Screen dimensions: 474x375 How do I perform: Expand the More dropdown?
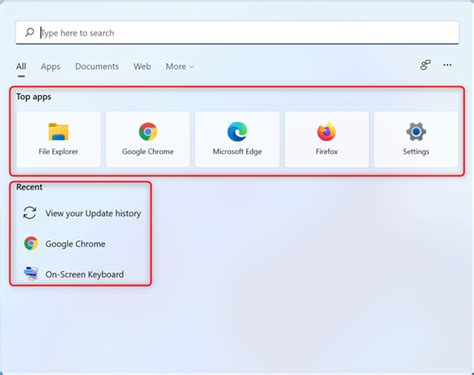(x=180, y=66)
